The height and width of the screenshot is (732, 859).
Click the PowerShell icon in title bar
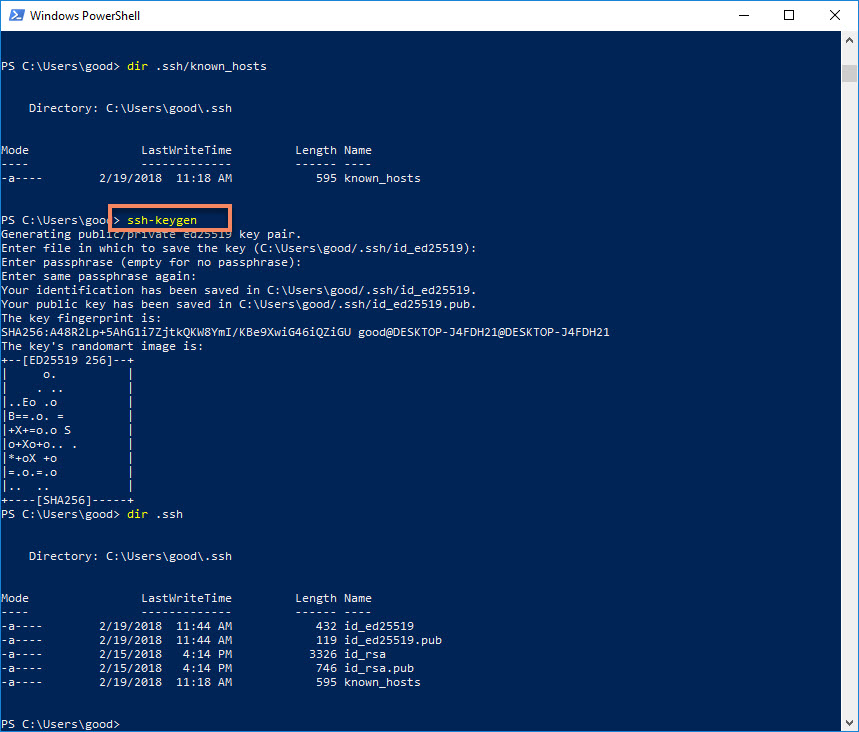pos(16,16)
